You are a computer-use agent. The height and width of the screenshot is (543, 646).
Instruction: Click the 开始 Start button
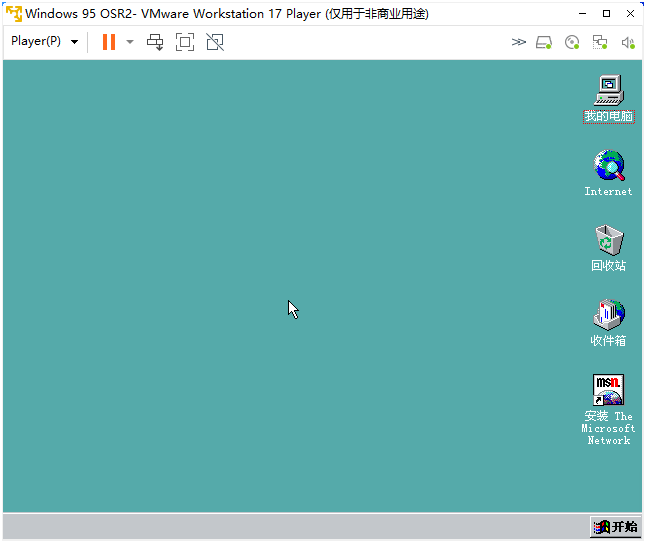tap(615, 526)
